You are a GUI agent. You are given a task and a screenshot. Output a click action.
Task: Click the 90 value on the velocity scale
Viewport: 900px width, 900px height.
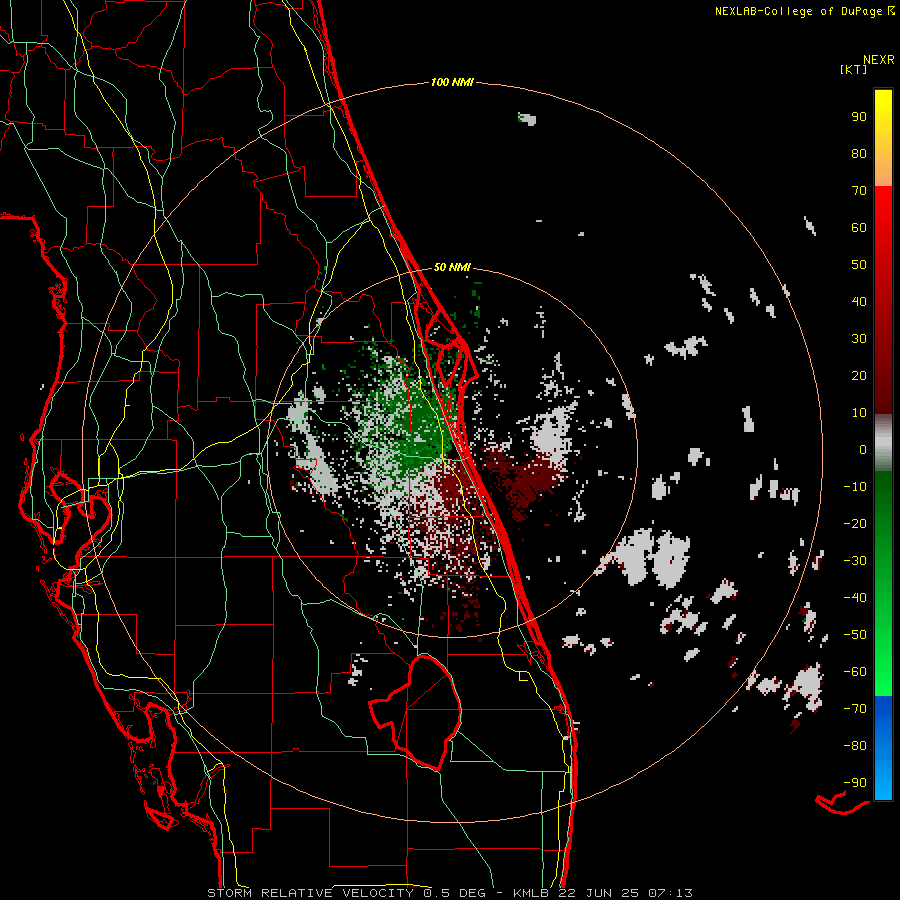pos(859,117)
